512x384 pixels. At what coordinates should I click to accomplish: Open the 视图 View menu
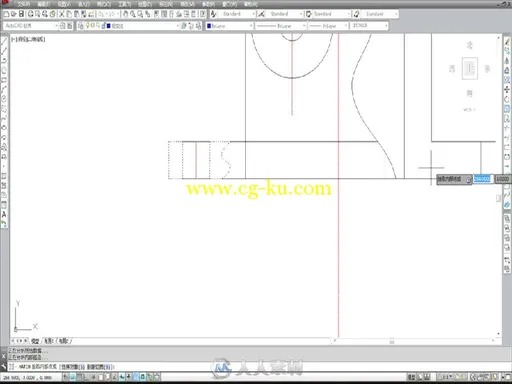click(x=64, y=4)
